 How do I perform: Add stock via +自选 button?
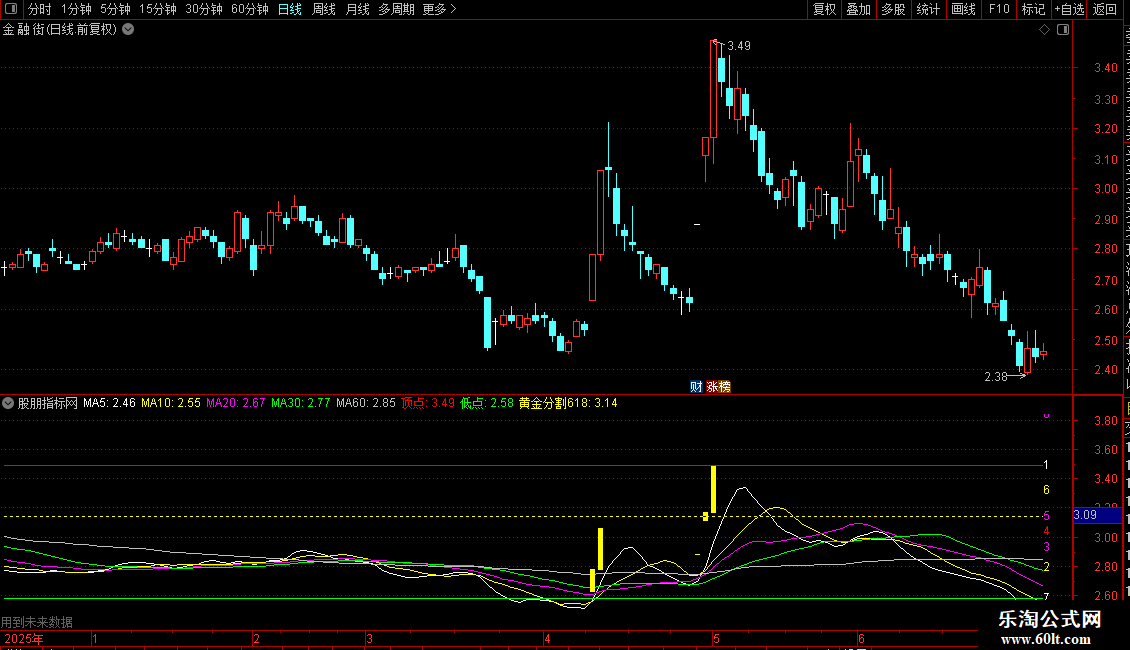coord(1069,9)
